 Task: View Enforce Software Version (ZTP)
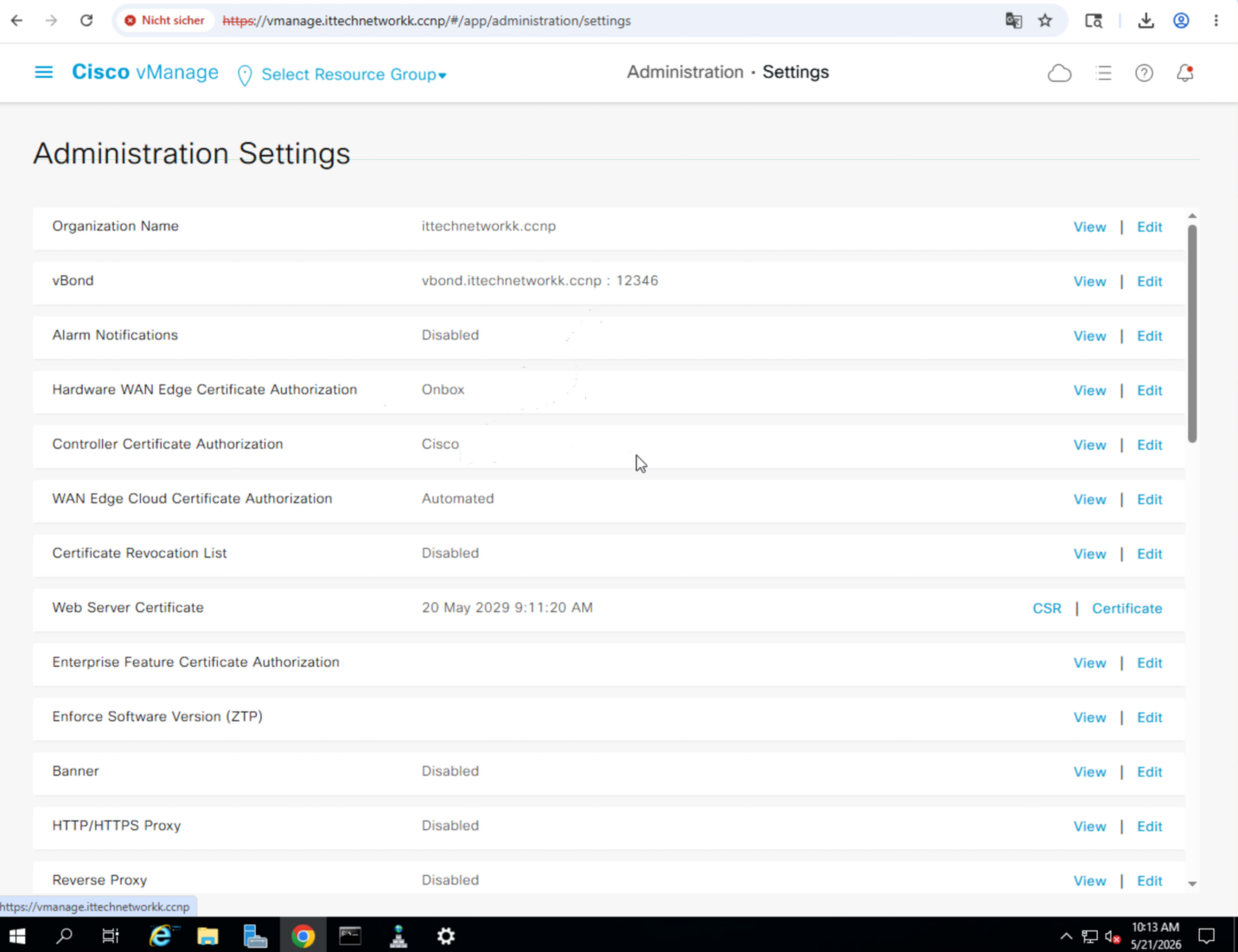coord(1089,718)
